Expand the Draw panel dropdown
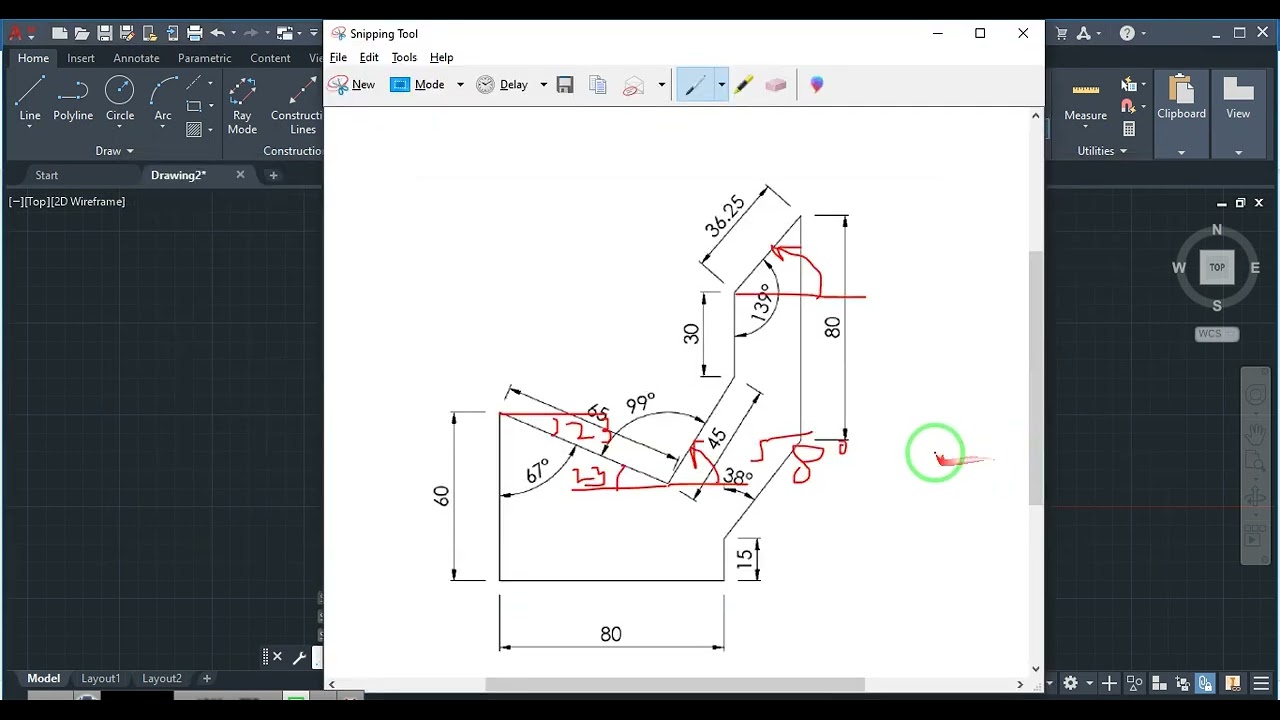The height and width of the screenshot is (720, 1280). pos(115,151)
